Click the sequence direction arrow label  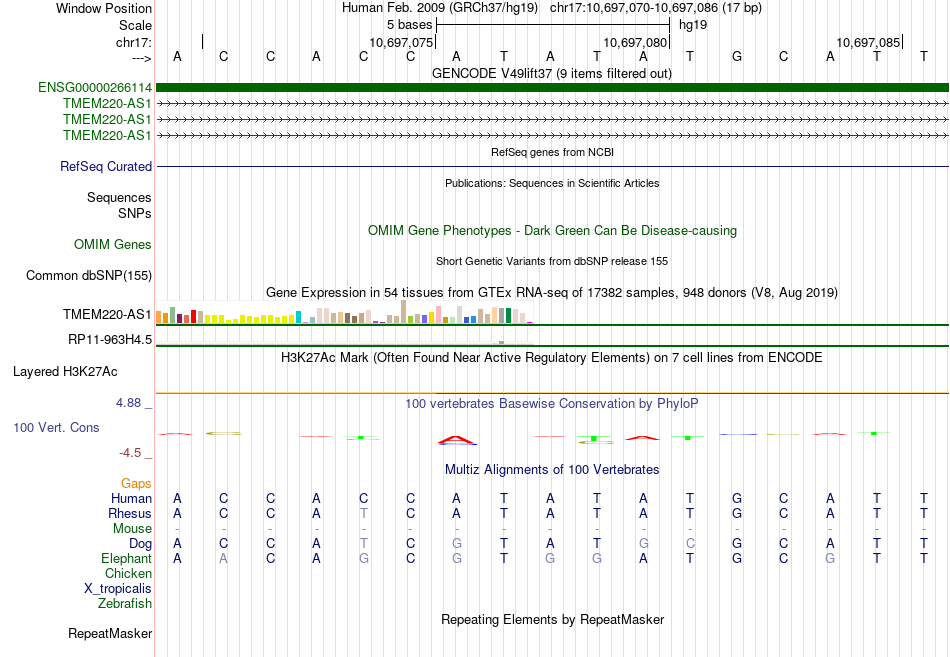[x=141, y=58]
